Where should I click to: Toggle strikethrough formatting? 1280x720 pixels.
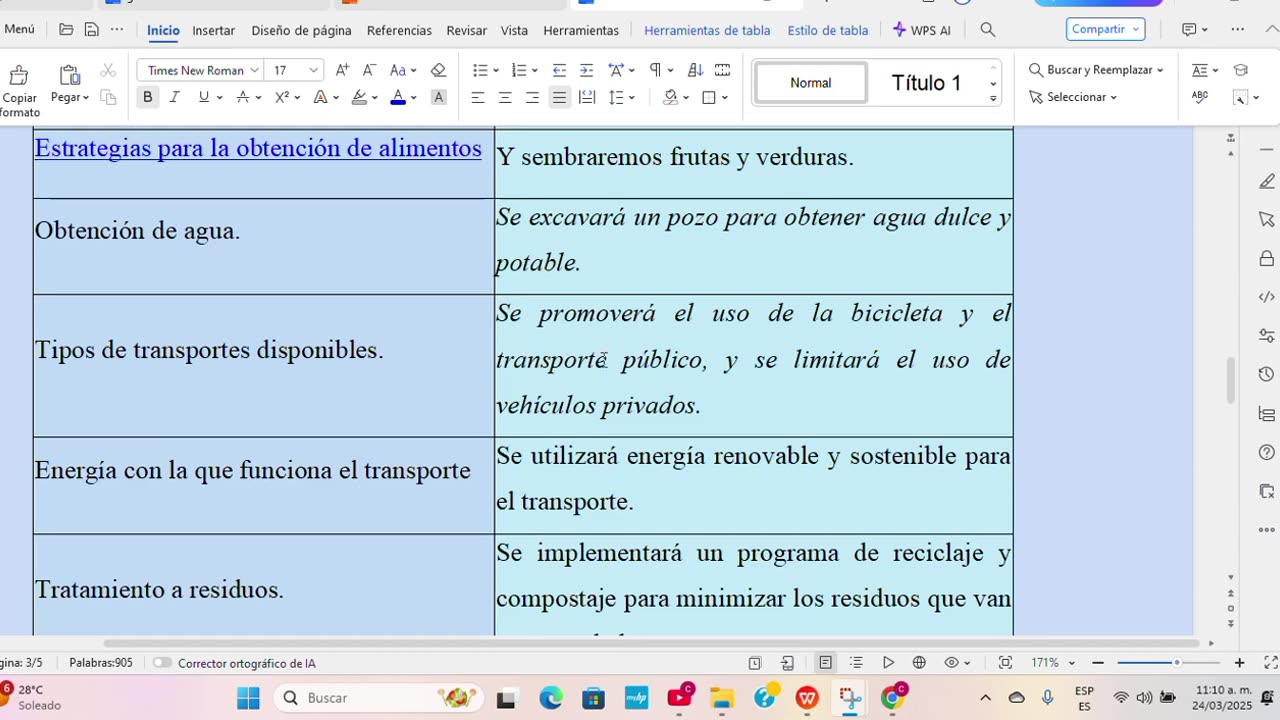point(242,97)
